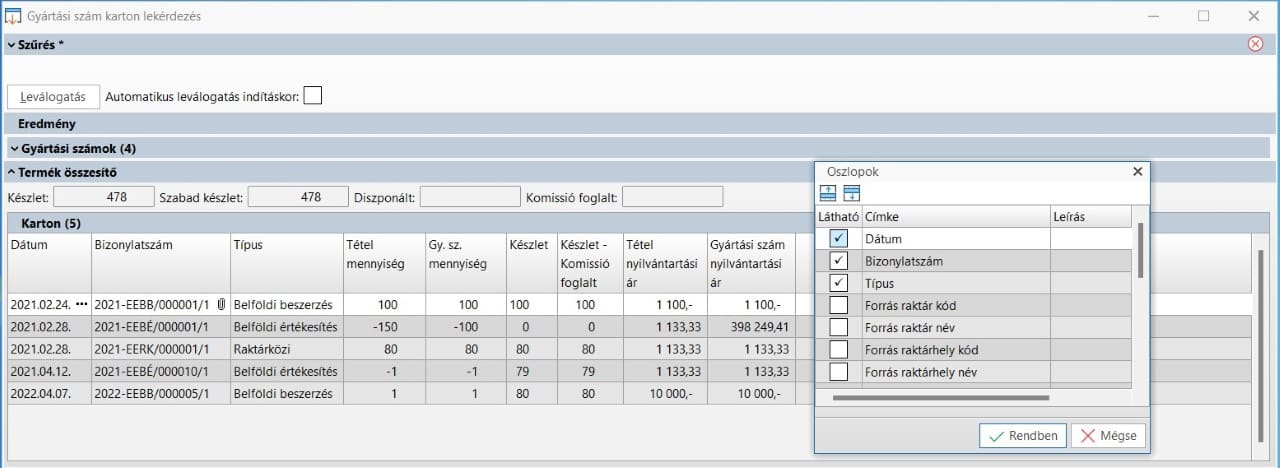Click the move-up icon in Oszlopok dialog
The width and height of the screenshot is (1280, 468).
click(x=828, y=194)
